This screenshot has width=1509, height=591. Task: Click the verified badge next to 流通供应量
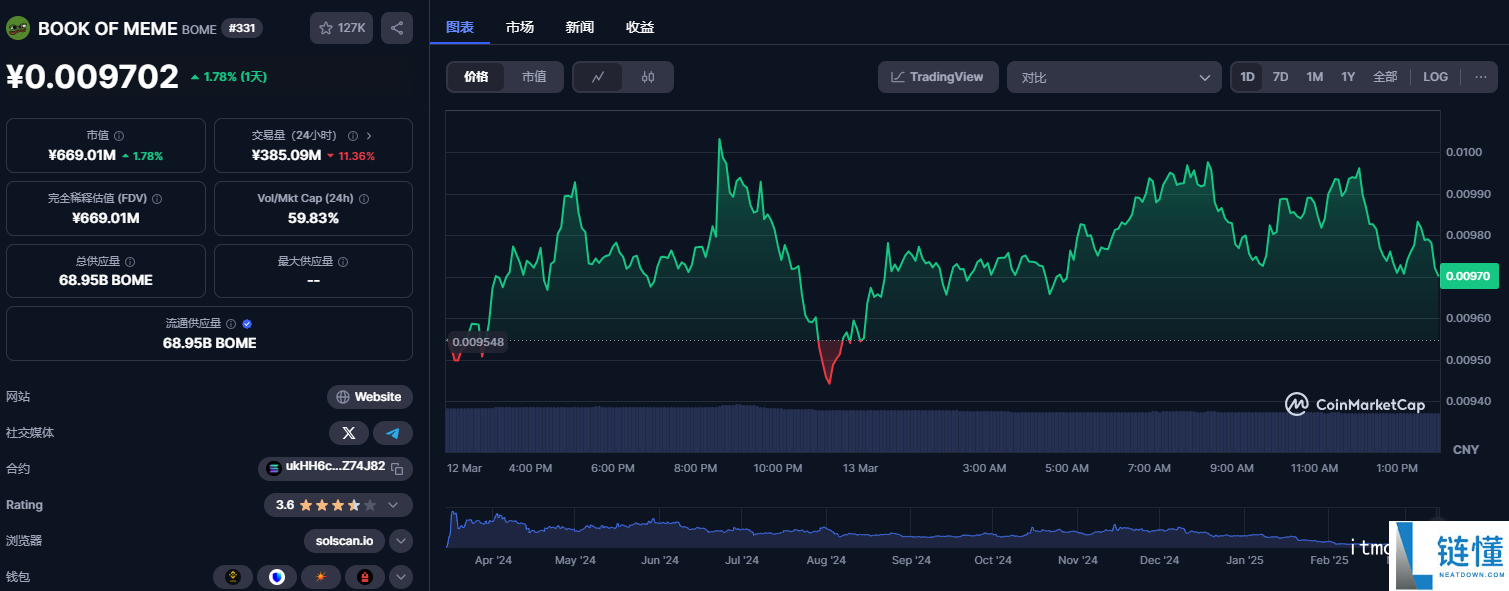click(247, 324)
